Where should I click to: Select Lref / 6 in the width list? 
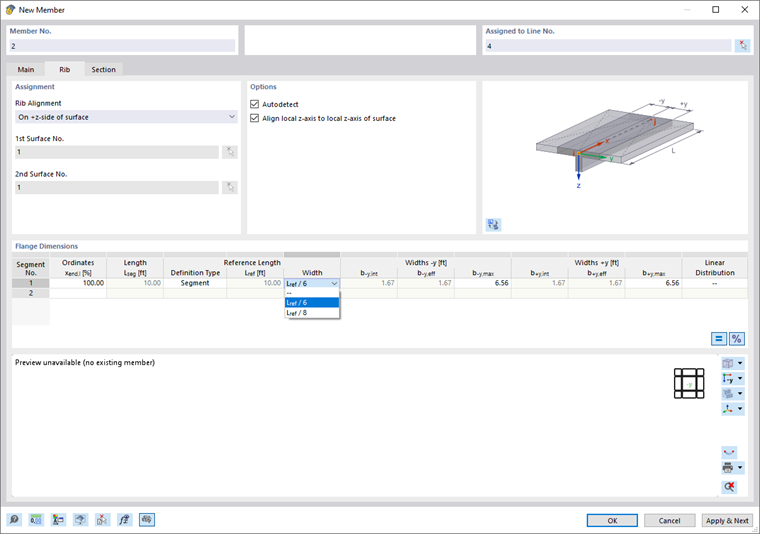312,303
